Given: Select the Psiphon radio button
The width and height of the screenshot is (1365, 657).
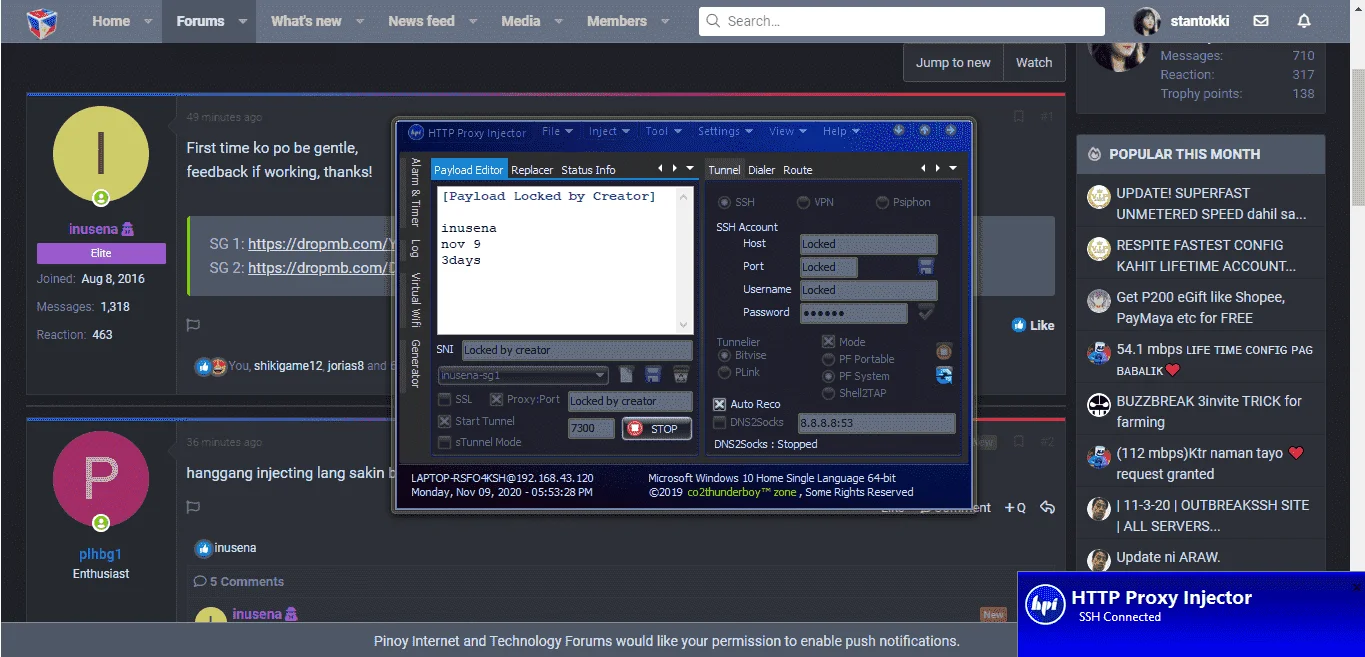Looking at the screenshot, I should click(882, 202).
